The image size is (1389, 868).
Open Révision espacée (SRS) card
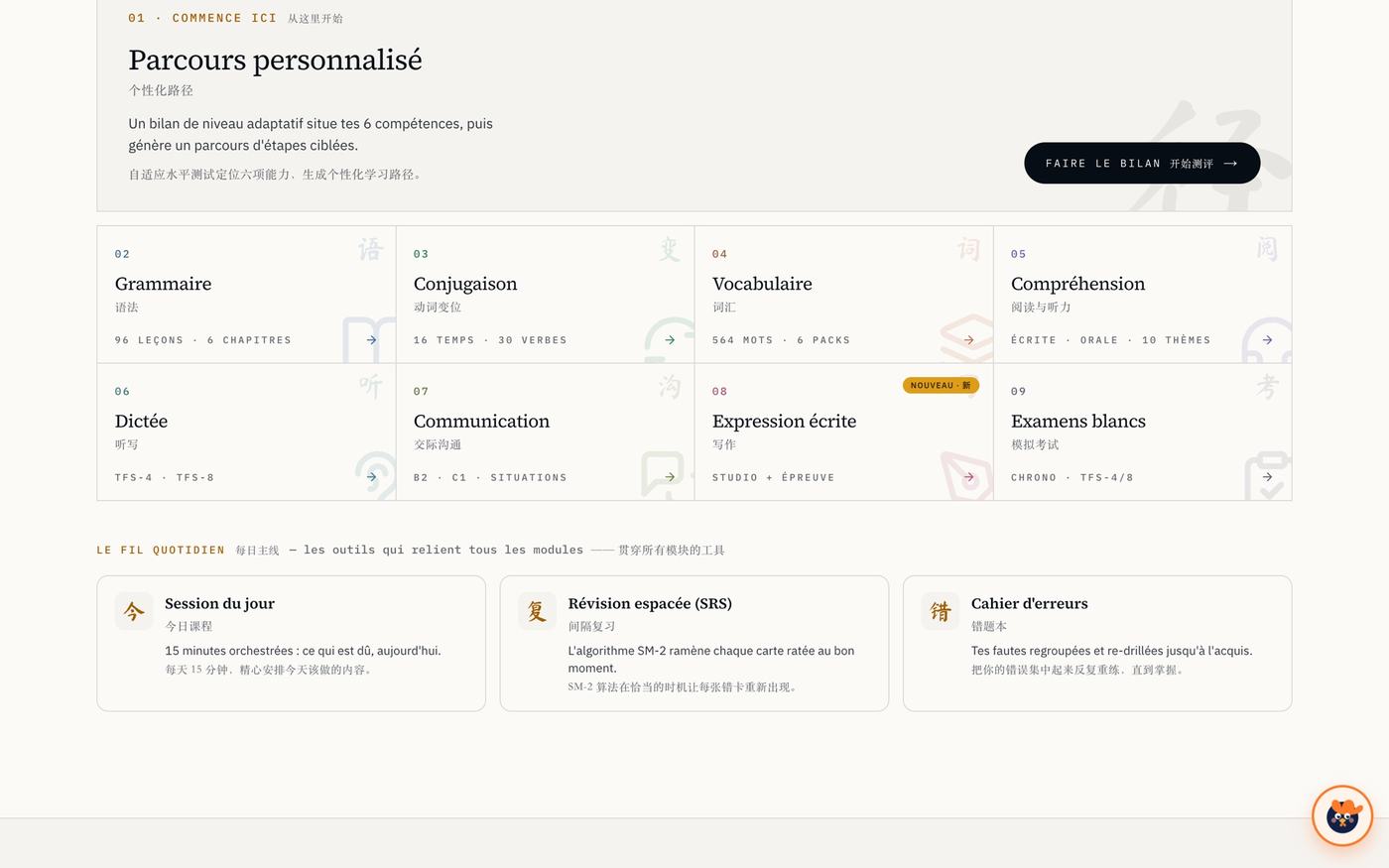[694, 643]
